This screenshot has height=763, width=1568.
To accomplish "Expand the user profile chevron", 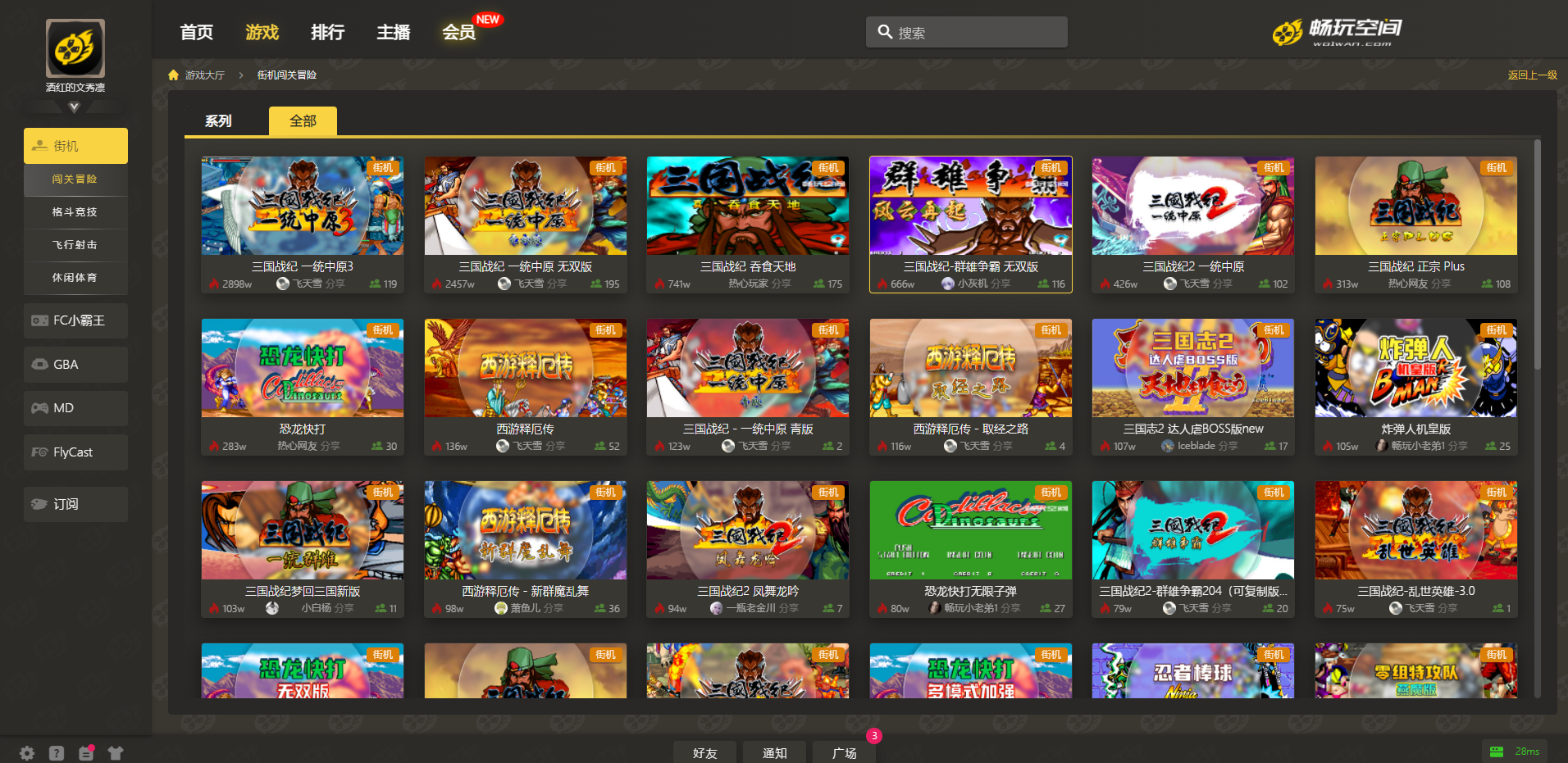I will click(74, 107).
